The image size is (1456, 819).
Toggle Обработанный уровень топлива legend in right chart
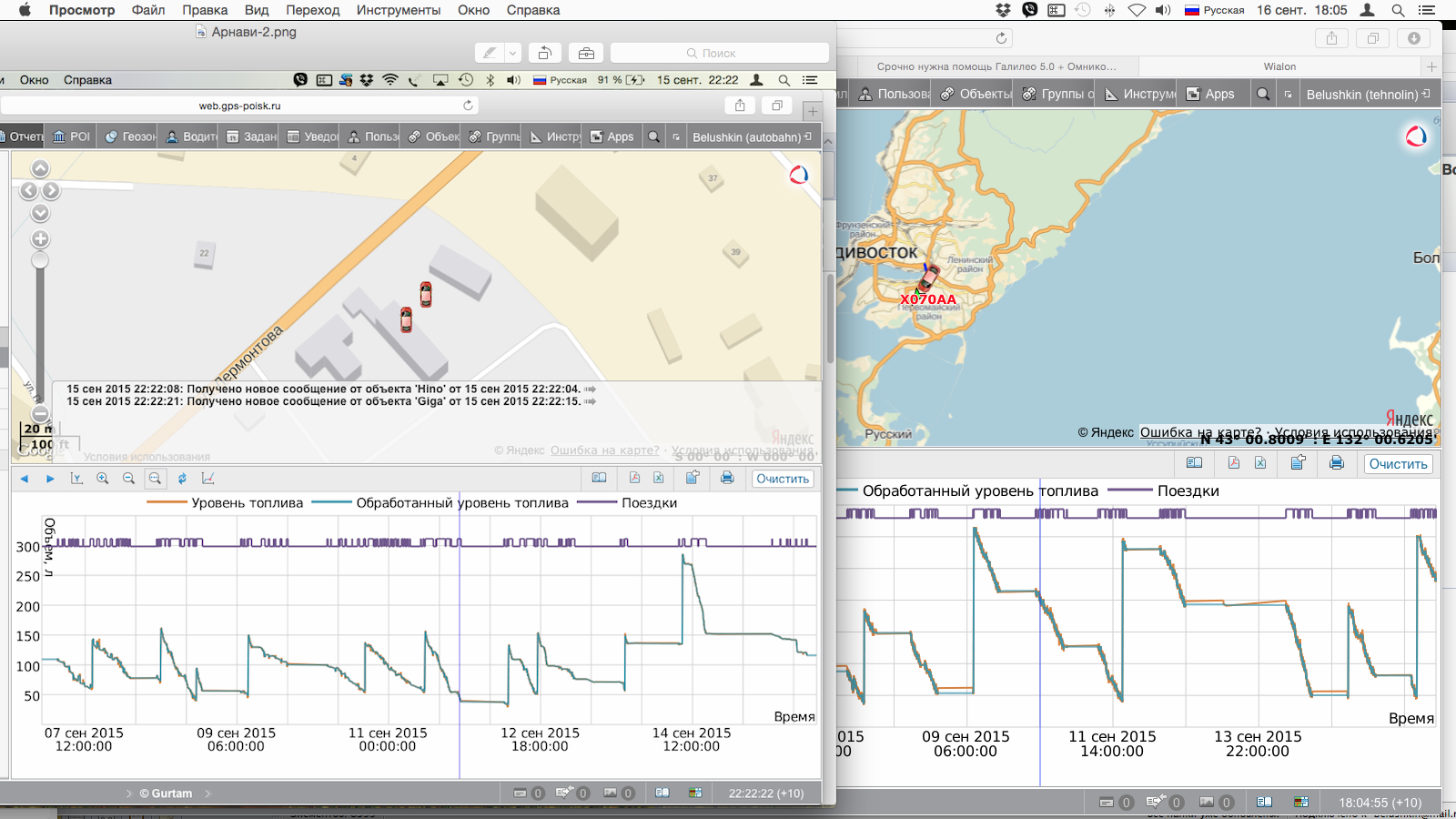979,490
